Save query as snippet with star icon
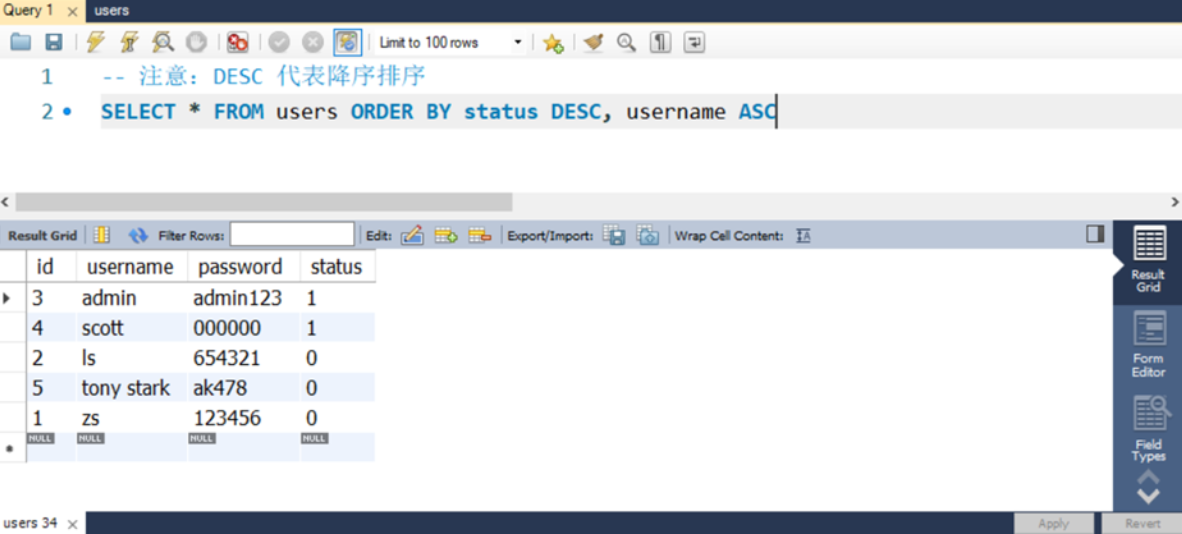 [553, 43]
